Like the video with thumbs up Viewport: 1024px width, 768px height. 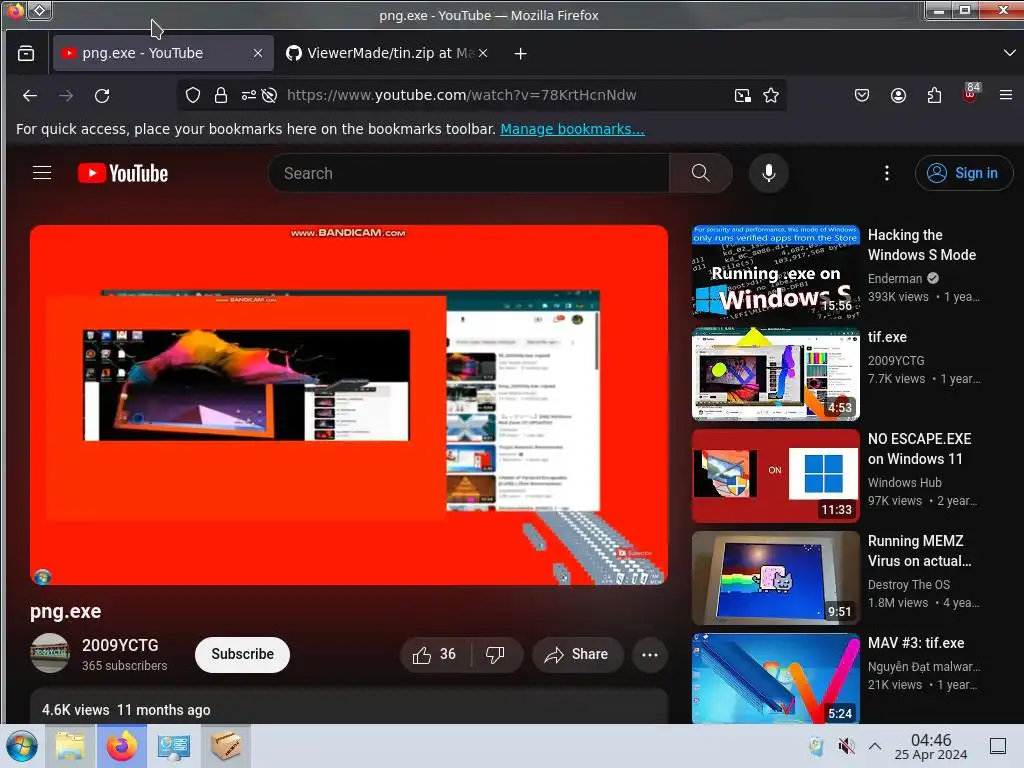435,654
